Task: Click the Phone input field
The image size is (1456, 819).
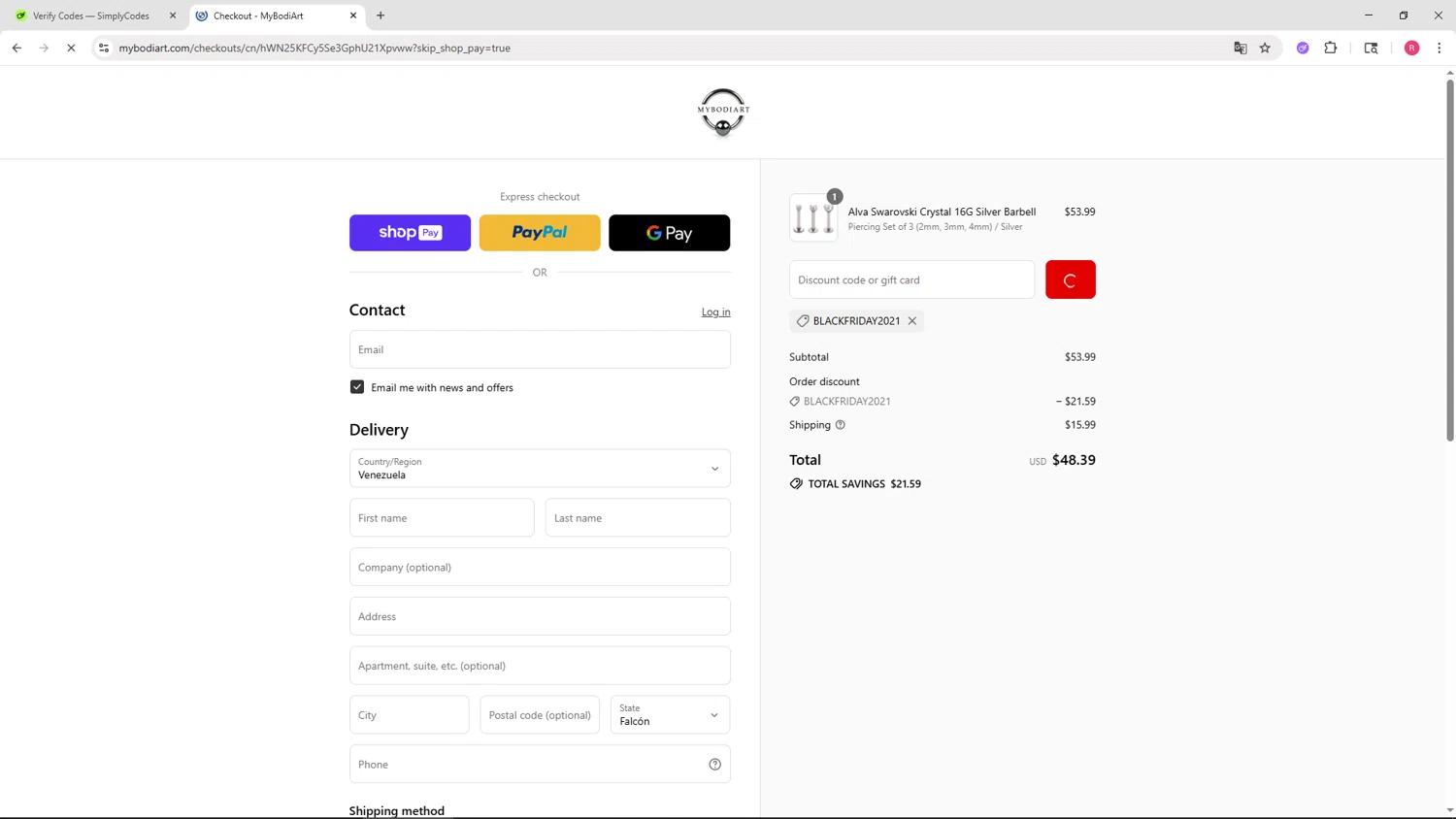Action: point(540,765)
